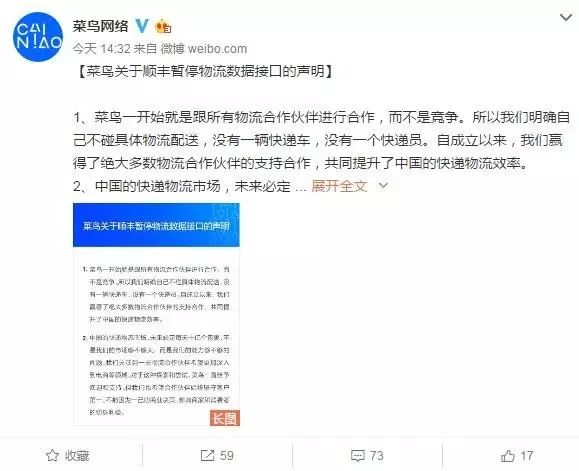Click the comment count 73
Viewport: 579px width, 471px height.
pos(376,456)
